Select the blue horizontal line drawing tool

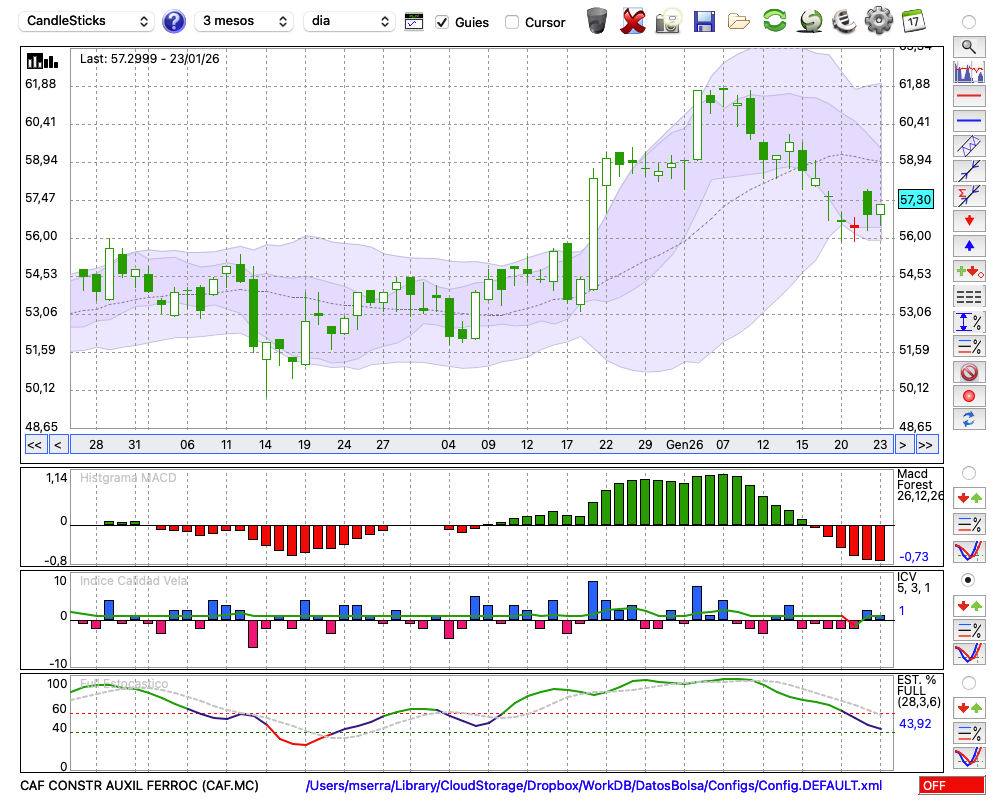click(968, 121)
